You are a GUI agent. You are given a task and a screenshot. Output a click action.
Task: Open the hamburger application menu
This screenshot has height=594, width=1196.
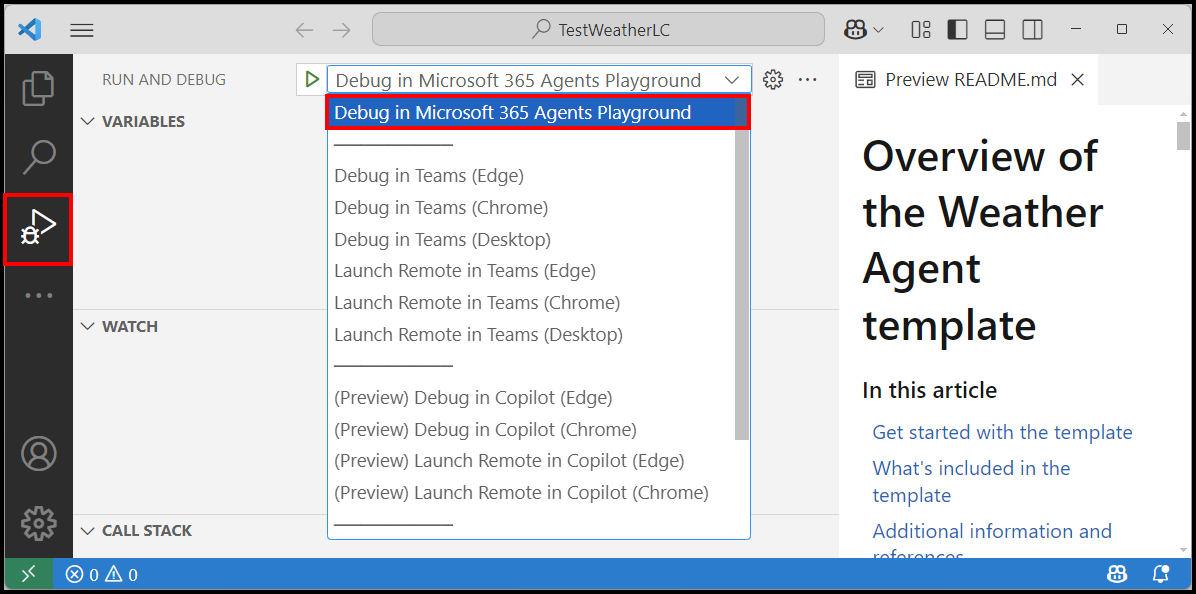(x=81, y=29)
